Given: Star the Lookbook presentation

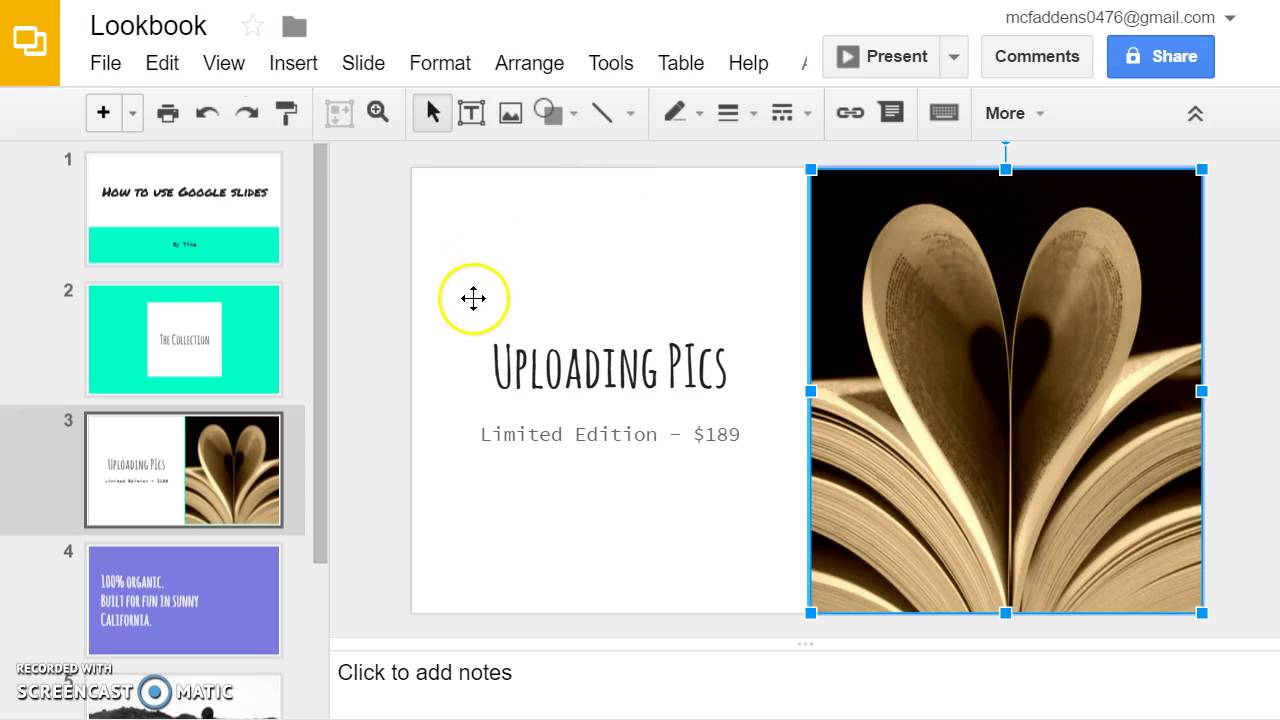Looking at the screenshot, I should (x=253, y=26).
